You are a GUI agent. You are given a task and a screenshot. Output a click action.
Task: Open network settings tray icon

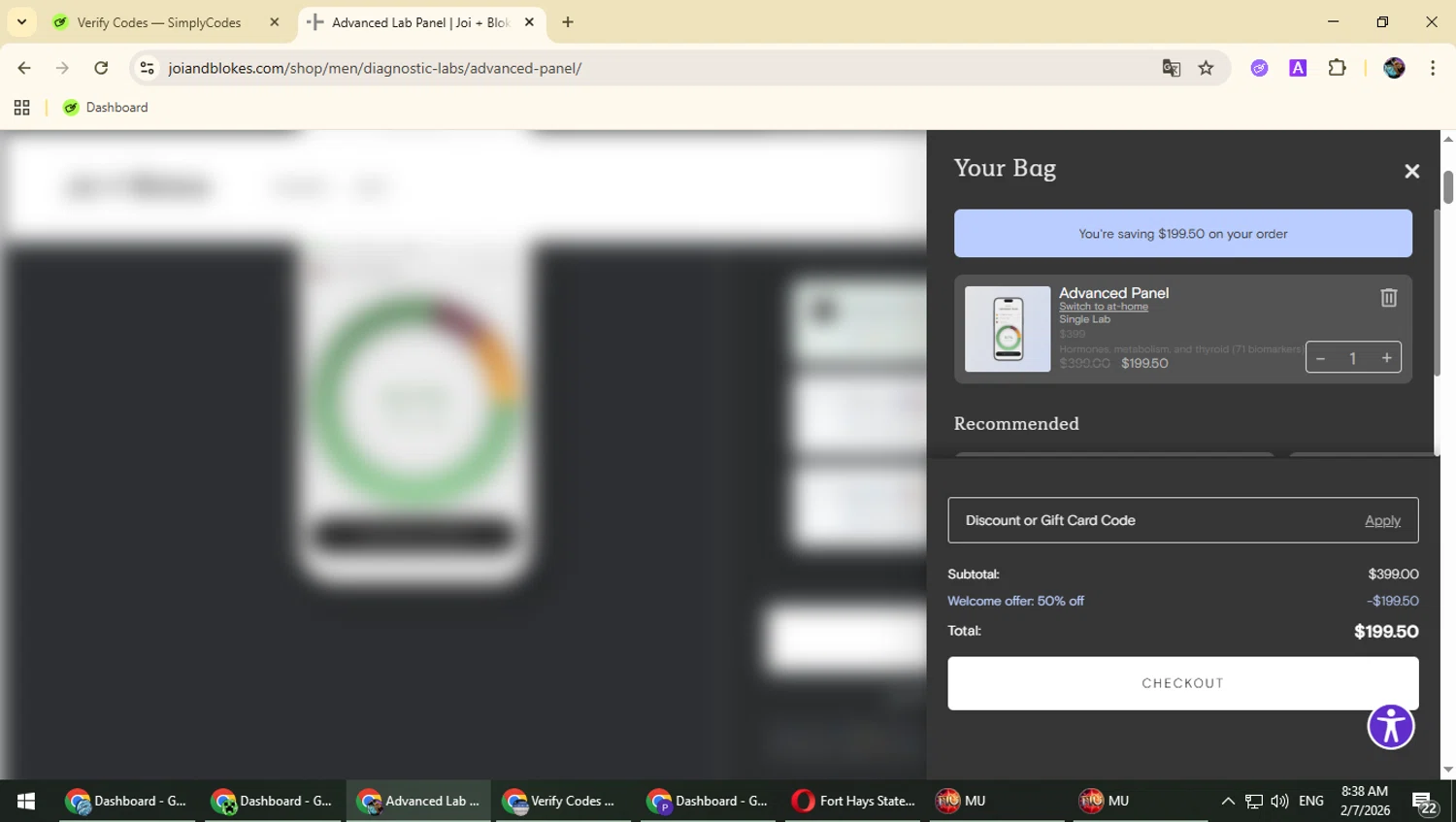[x=1254, y=801]
